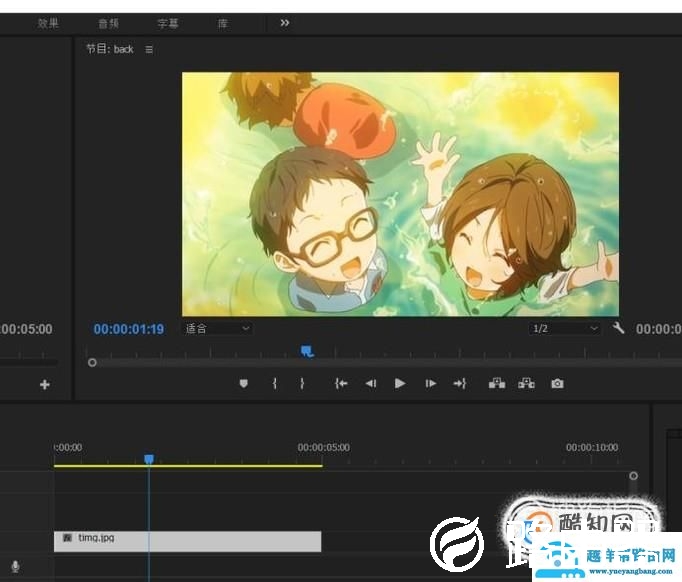Open the 适合 zoom level dropdown

[217, 328]
